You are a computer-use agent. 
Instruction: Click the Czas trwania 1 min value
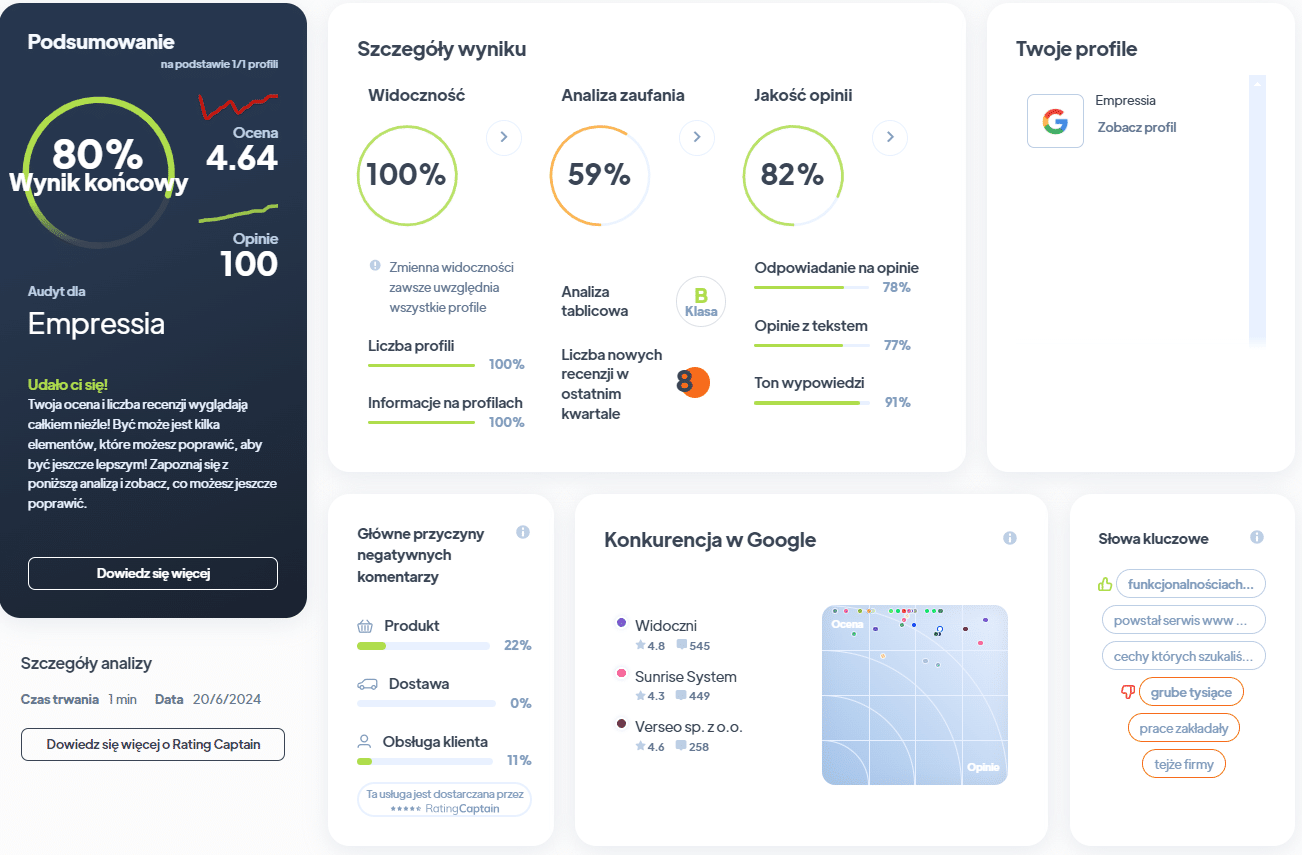(x=122, y=699)
